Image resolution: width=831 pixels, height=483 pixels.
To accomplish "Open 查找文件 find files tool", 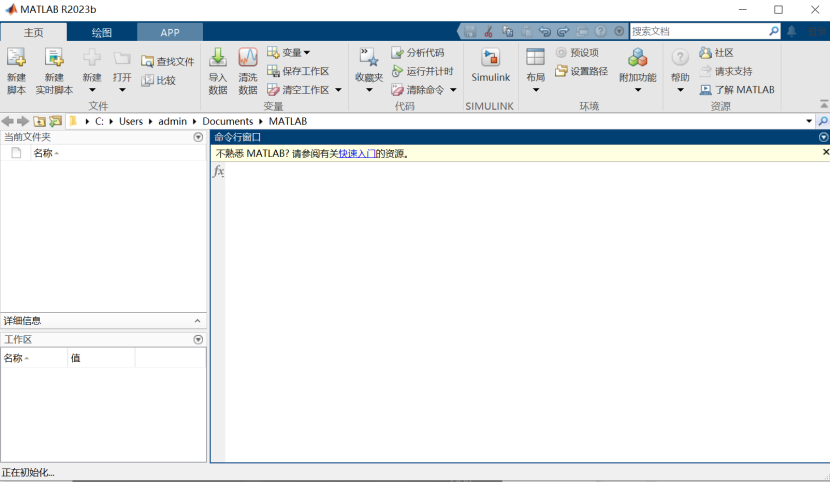I will (168, 62).
